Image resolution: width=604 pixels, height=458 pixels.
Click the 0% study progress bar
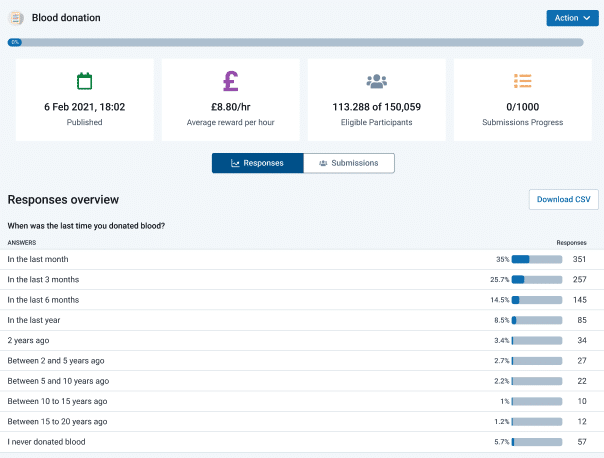tap(295, 42)
